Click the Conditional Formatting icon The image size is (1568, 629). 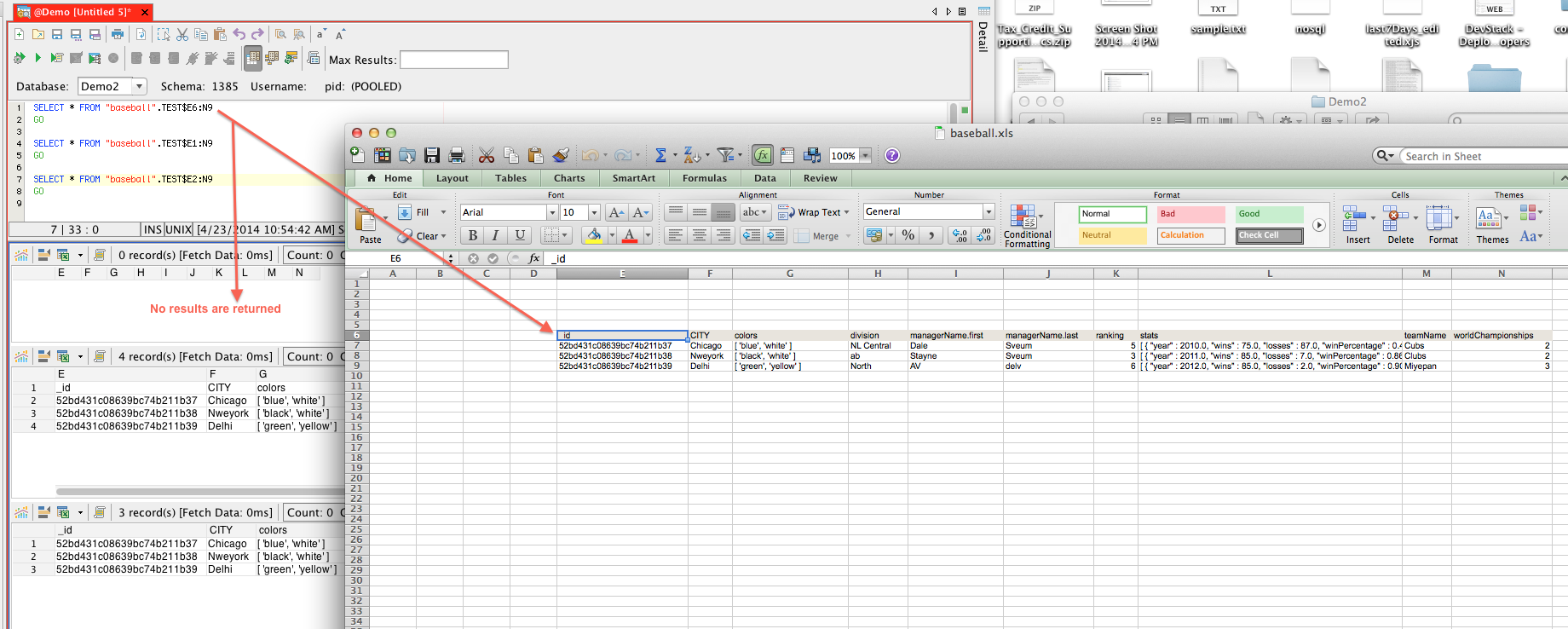pyautogui.click(x=1027, y=226)
